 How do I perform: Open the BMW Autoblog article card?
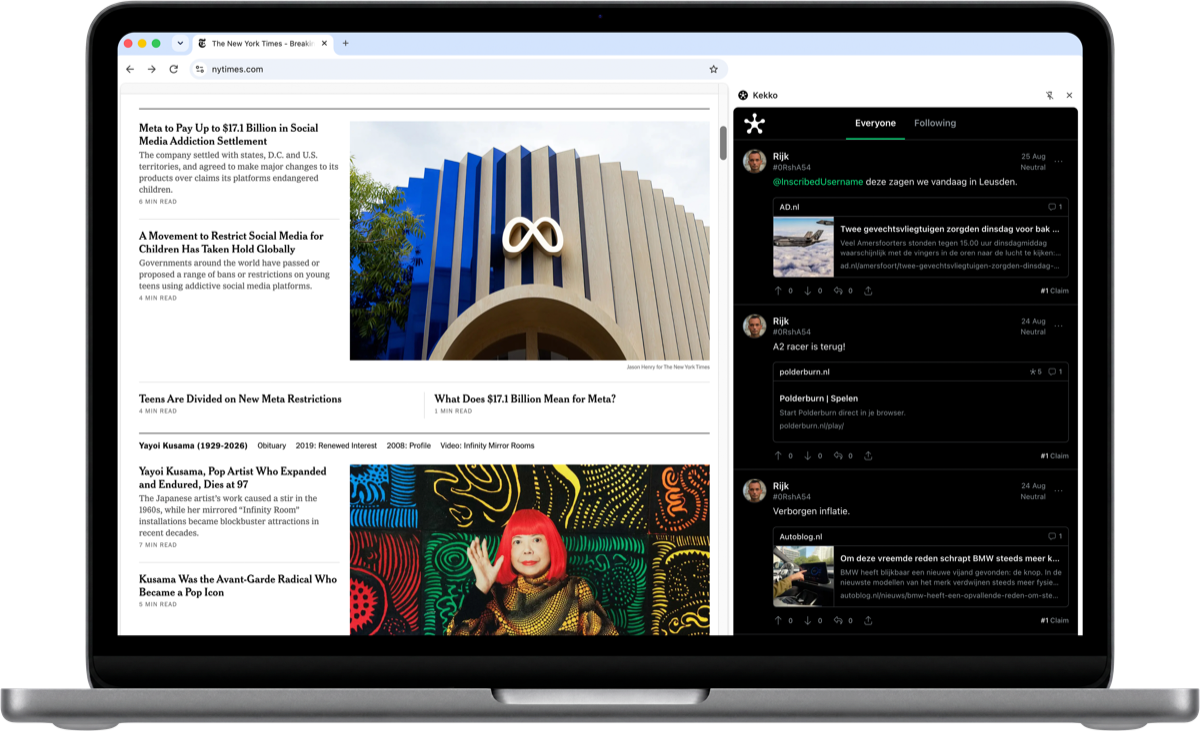click(x=920, y=567)
